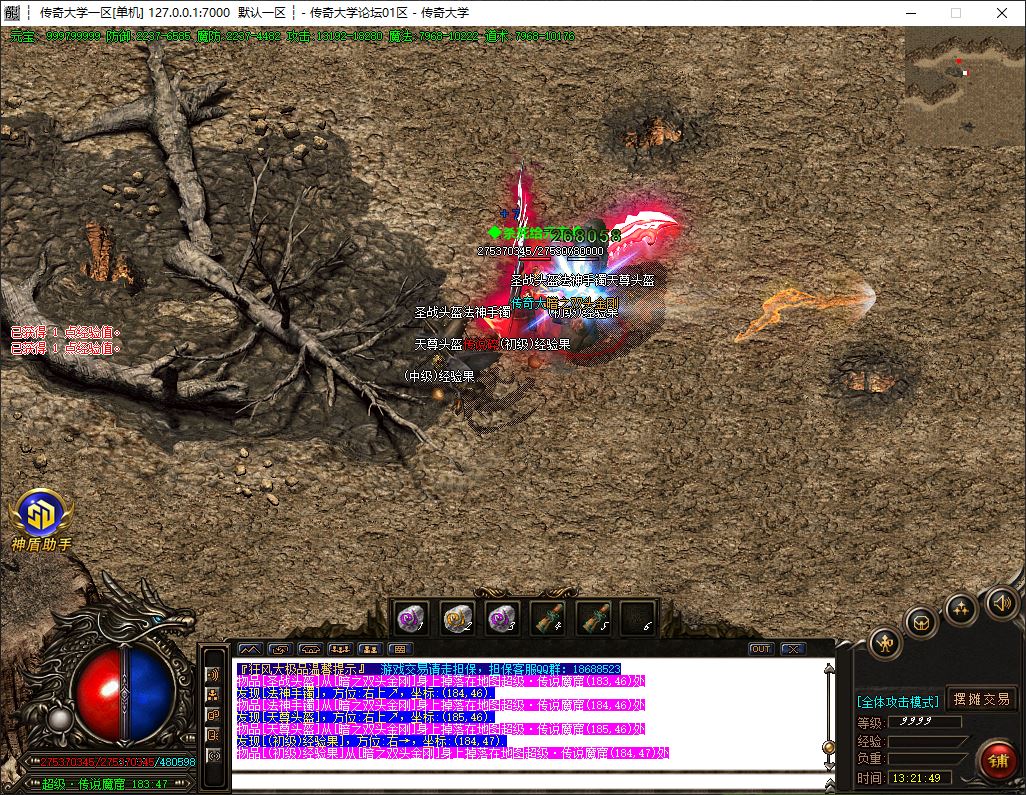Click the red 铺 shop button
This screenshot has width=1026, height=795.
pos(998,761)
